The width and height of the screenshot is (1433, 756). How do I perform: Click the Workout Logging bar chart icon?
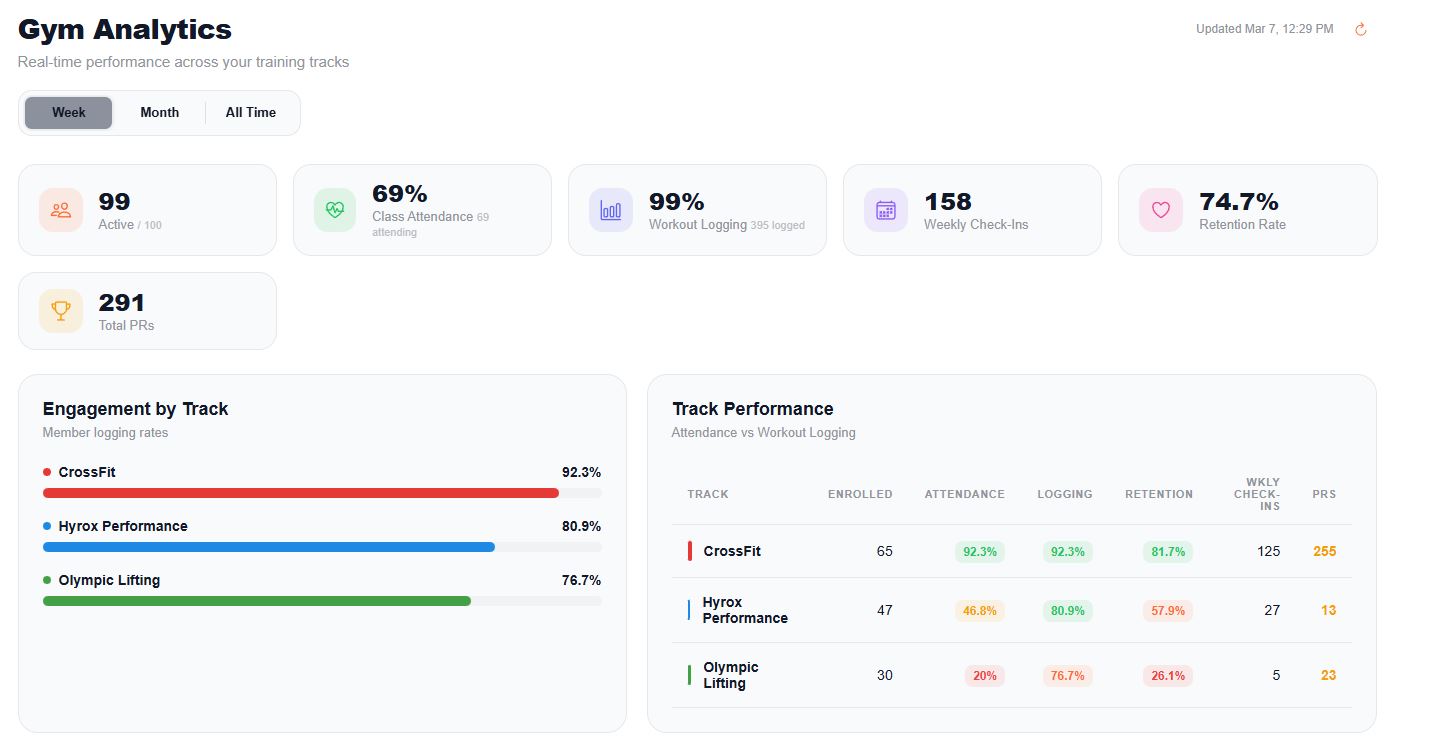tap(610, 210)
